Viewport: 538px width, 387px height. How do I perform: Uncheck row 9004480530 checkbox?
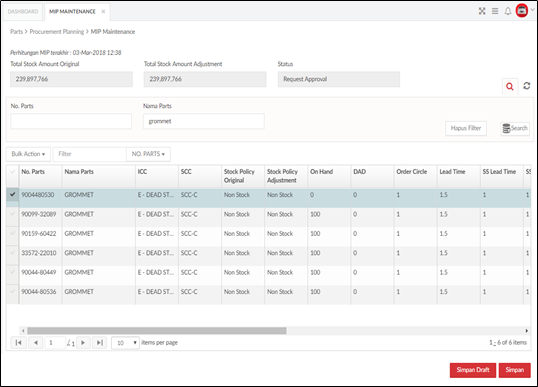coord(13,194)
